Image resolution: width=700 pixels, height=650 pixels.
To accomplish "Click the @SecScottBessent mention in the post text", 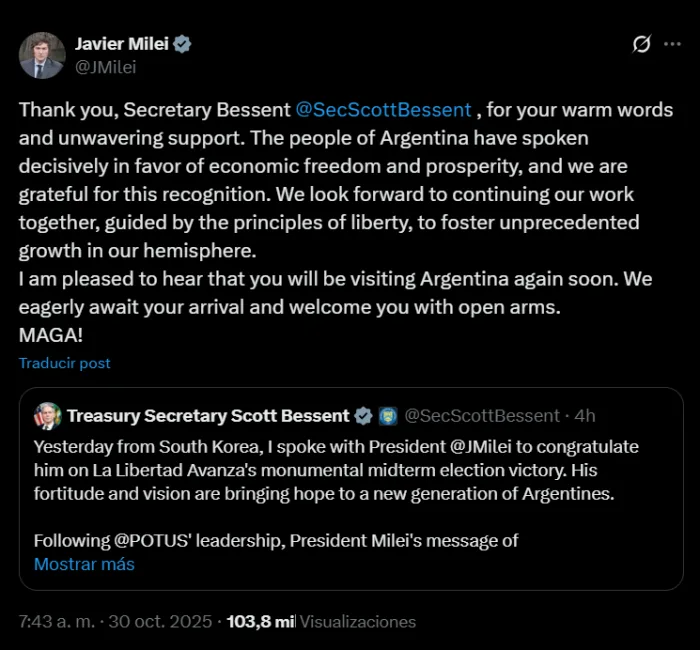I will (384, 110).
